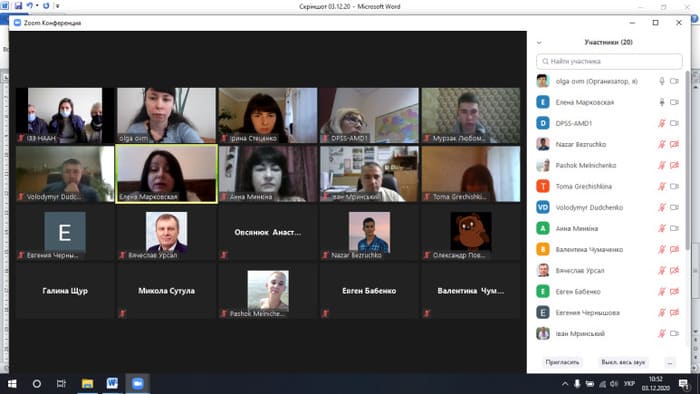This screenshot has height=394, width=700.
Task: Click the camera icon for Елена Марковская
Action: click(674, 102)
